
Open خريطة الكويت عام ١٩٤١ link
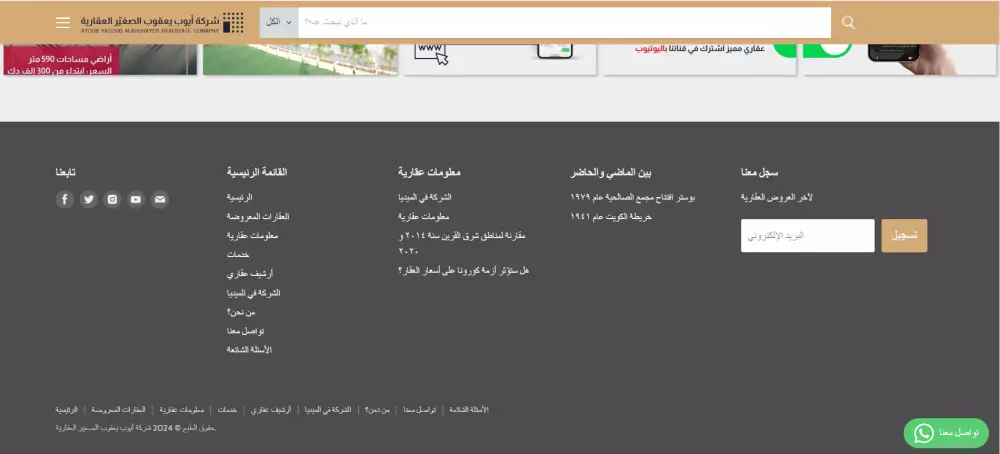click(x=611, y=217)
